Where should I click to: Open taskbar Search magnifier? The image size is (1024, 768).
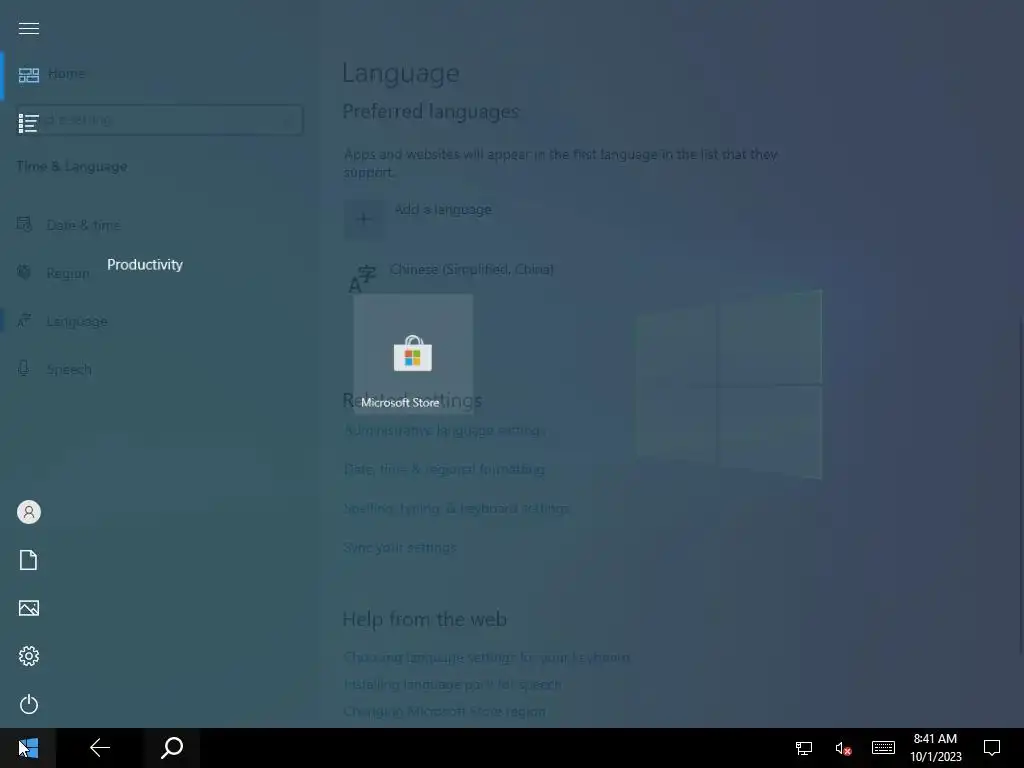[x=172, y=748]
